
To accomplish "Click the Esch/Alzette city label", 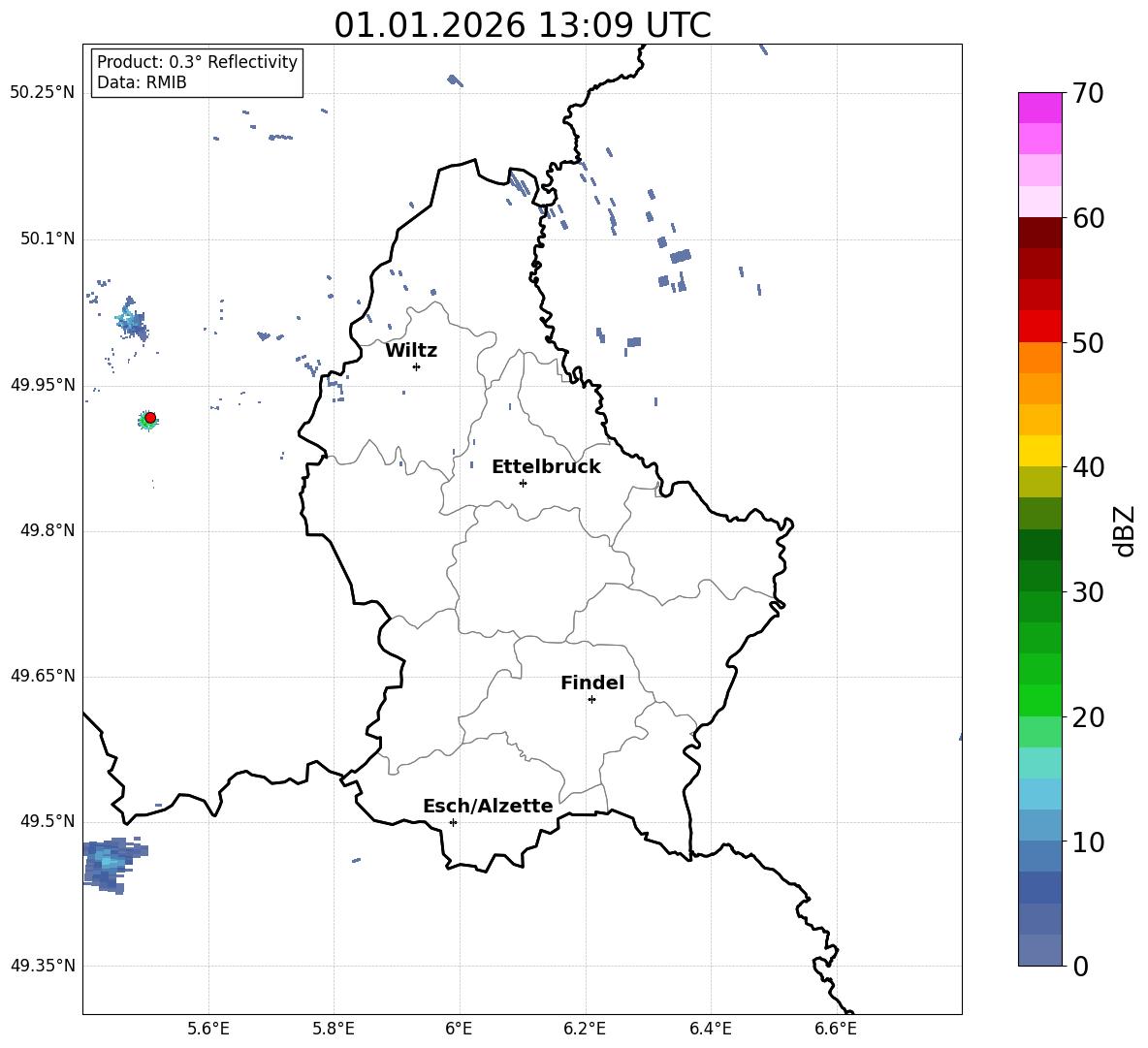I will point(488,806).
